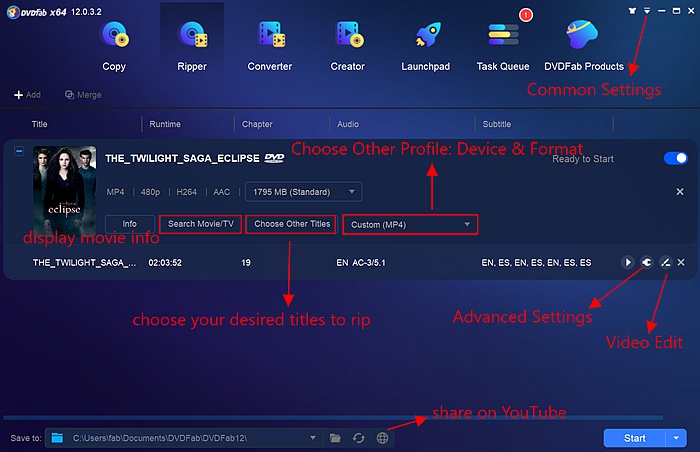The image size is (700, 452).
Task: Click the Chapter column header
Action: (257, 124)
